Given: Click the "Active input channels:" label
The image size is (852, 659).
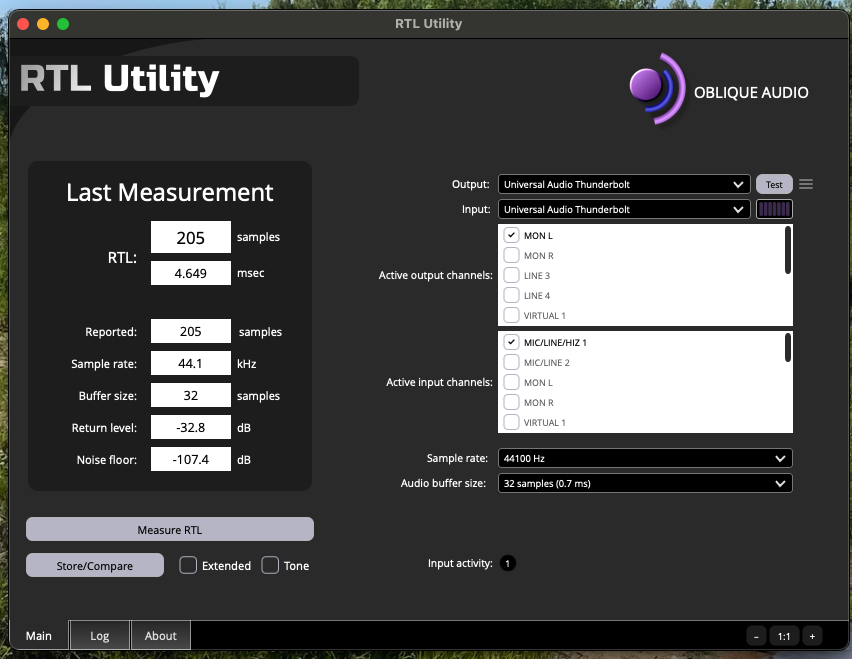Looking at the screenshot, I should 439,382.
